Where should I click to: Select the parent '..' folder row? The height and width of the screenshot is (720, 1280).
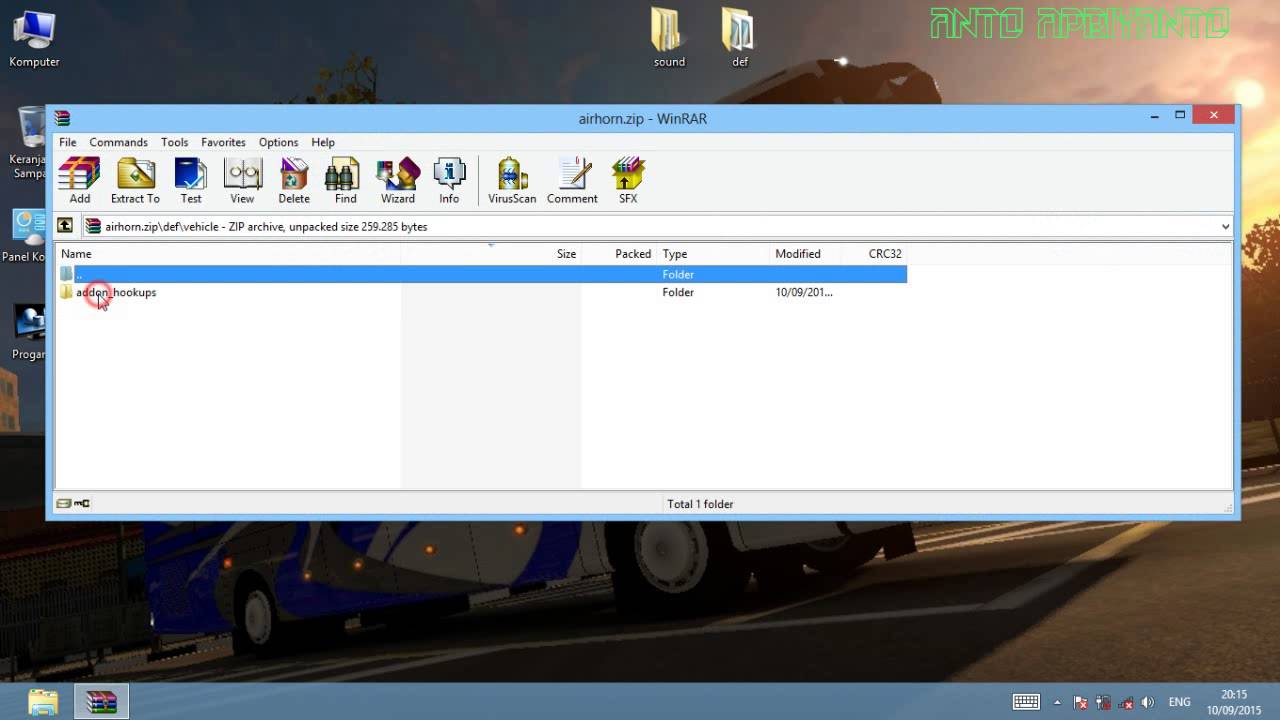(x=482, y=274)
